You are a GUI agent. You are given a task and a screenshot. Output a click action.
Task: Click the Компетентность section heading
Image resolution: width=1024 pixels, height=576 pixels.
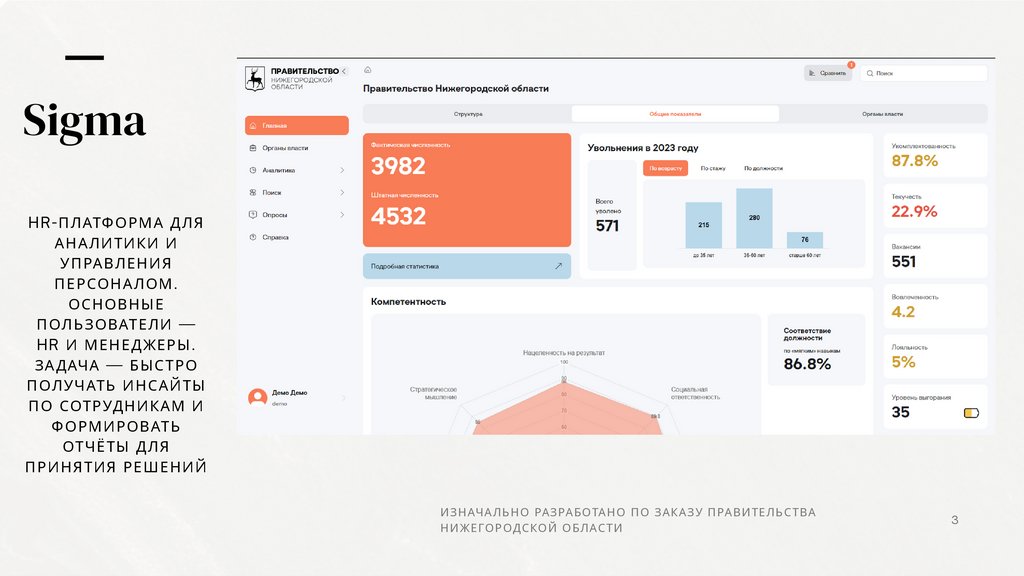(x=408, y=302)
